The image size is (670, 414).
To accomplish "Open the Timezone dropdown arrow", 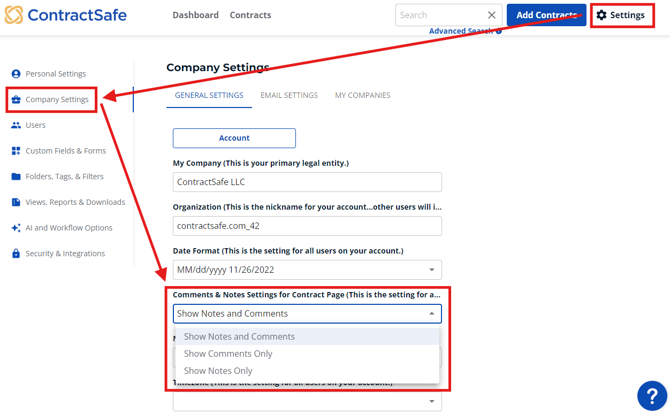I will click(432, 401).
